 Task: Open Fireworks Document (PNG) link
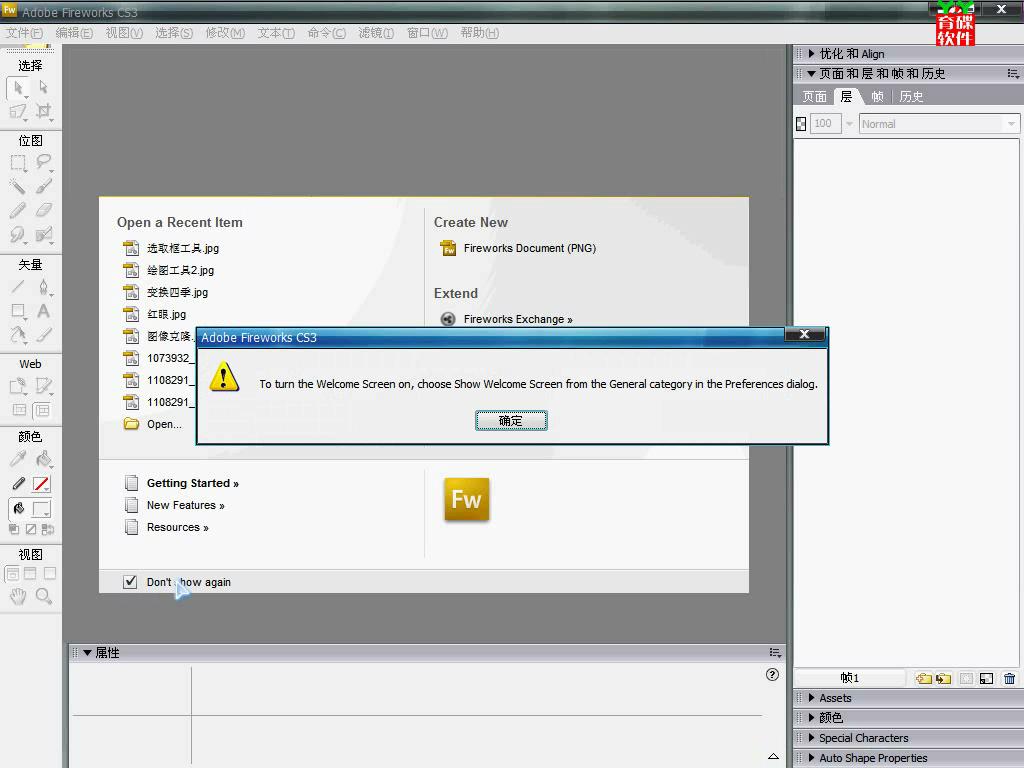(530, 248)
